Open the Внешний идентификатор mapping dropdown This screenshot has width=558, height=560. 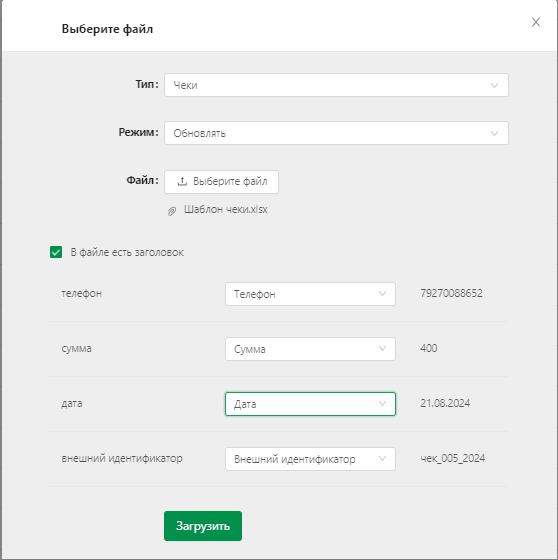pyautogui.click(x=310, y=459)
